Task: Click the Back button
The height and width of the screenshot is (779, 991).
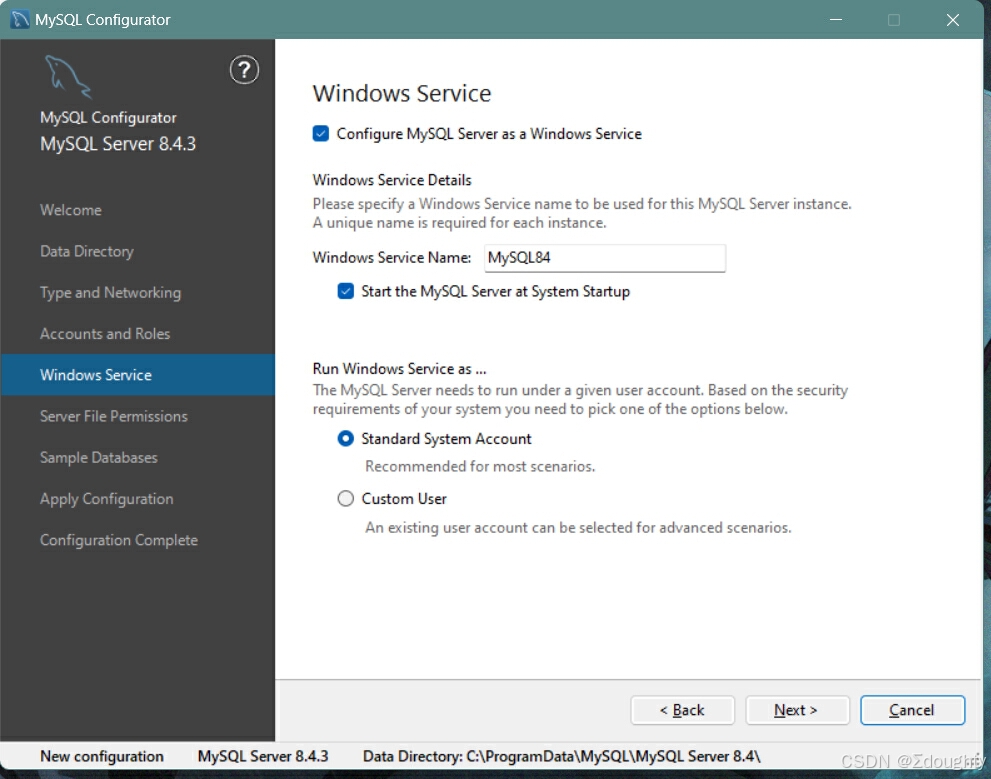Action: 682,710
